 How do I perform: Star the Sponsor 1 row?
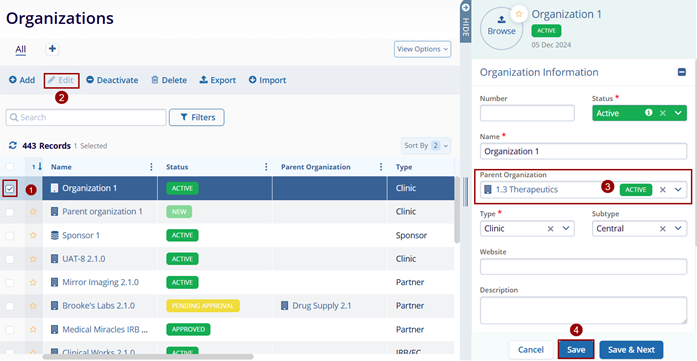tap(33, 235)
